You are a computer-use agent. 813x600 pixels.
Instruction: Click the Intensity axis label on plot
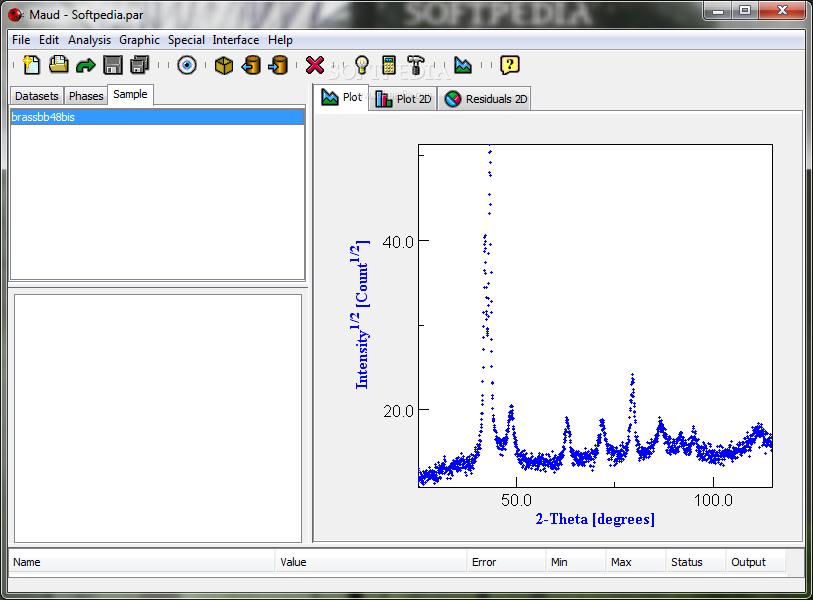(361, 315)
